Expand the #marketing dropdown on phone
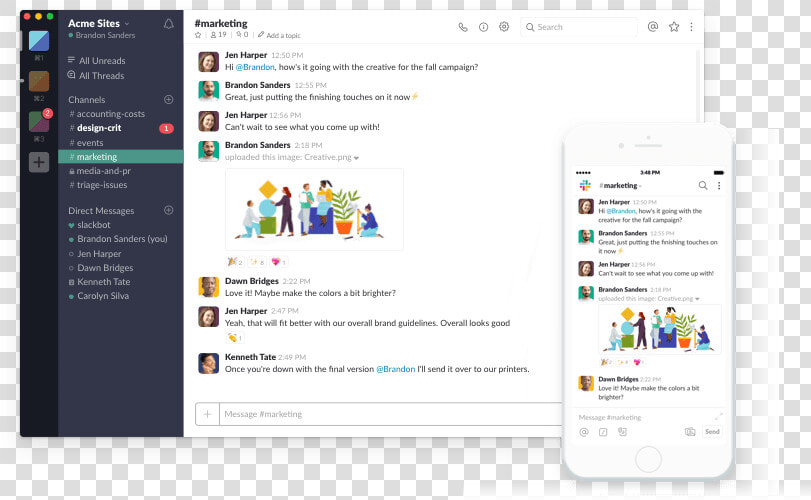Screen dimensions: 811x500 tap(620, 185)
